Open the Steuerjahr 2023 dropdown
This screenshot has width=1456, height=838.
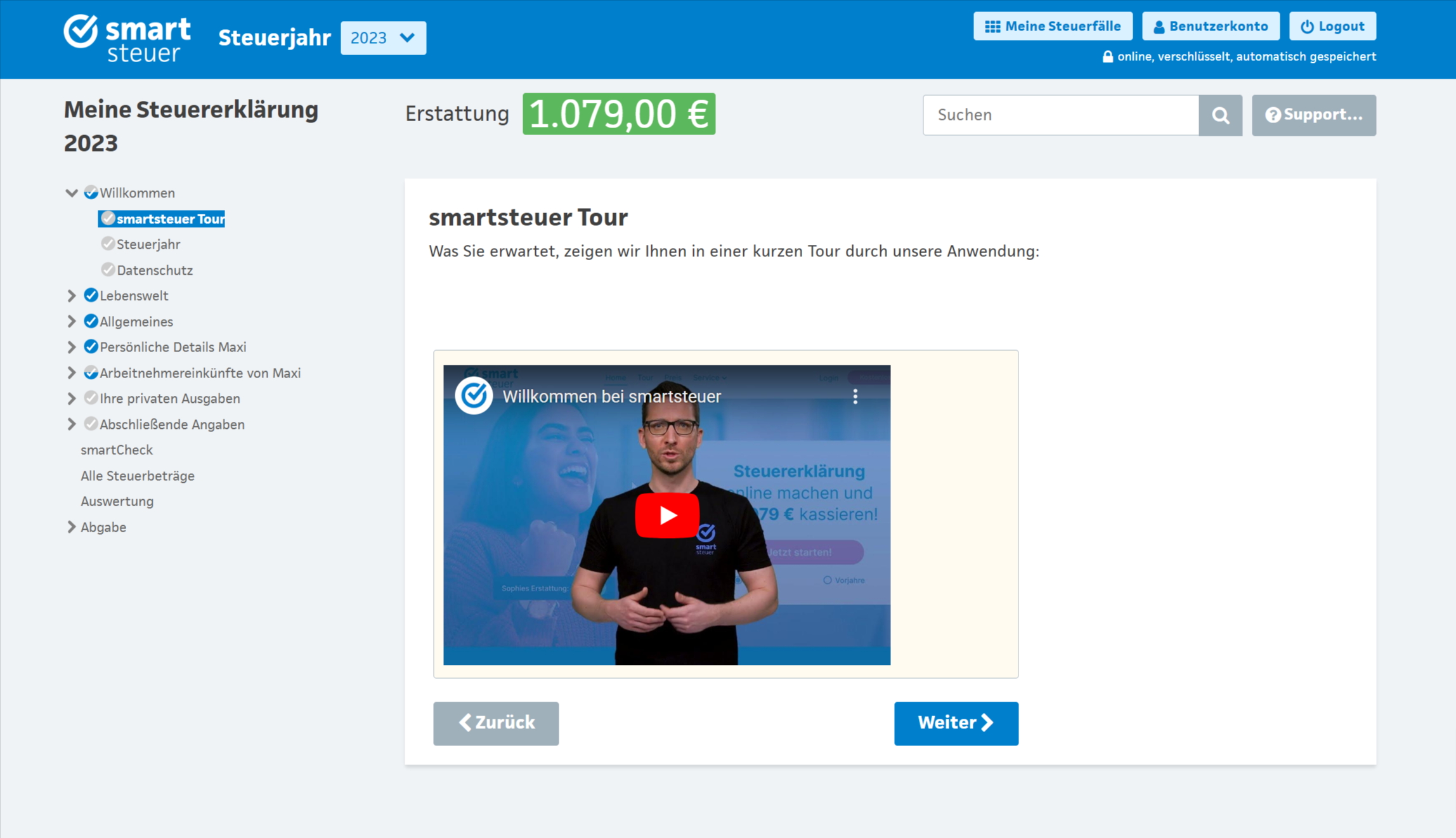coord(383,38)
